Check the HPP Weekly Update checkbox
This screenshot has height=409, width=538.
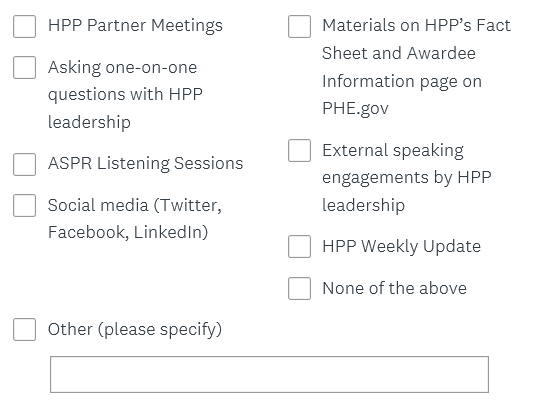300,246
